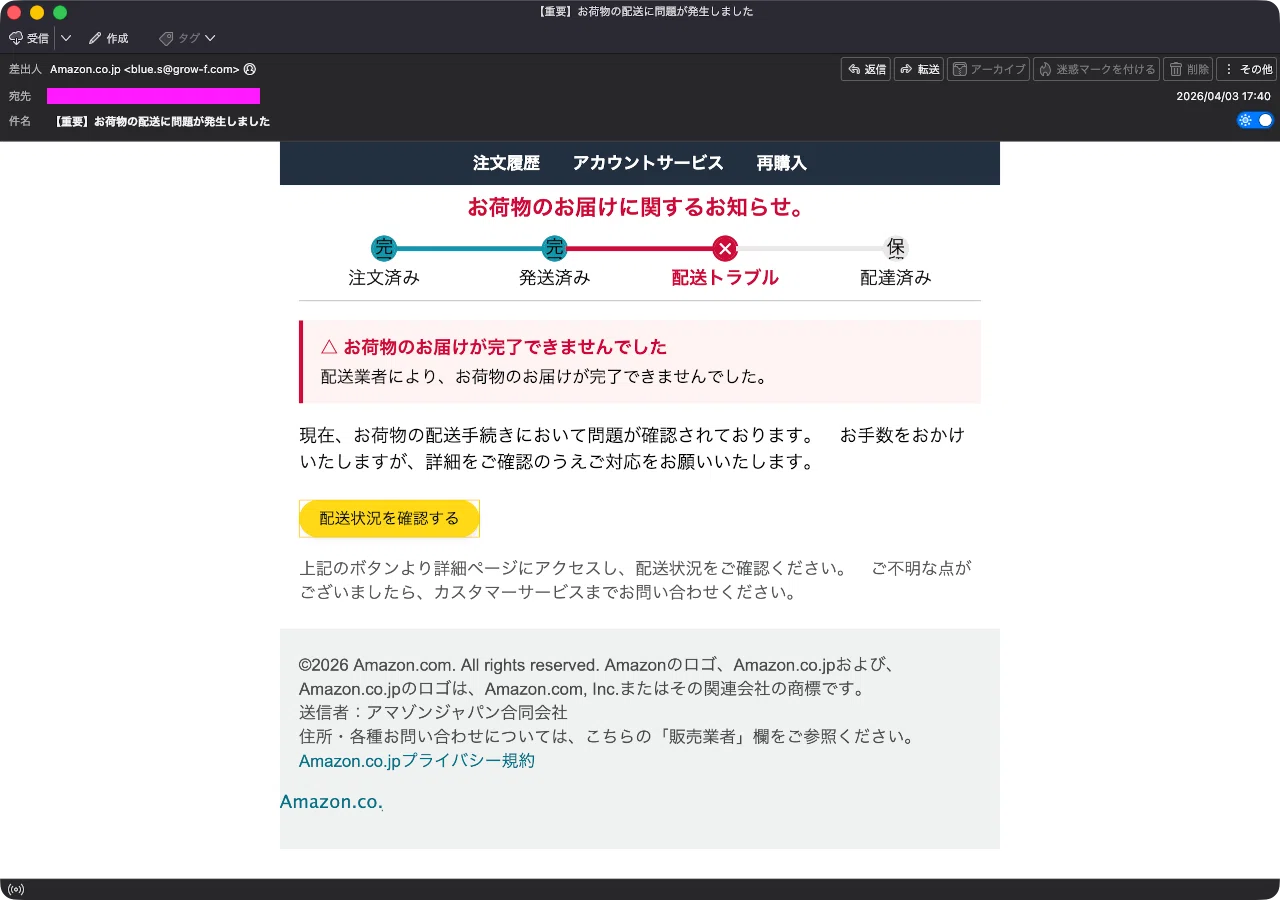Image resolution: width=1280 pixels, height=900 pixels.
Task: Click the 受信 get messages button
Action: [x=29, y=38]
